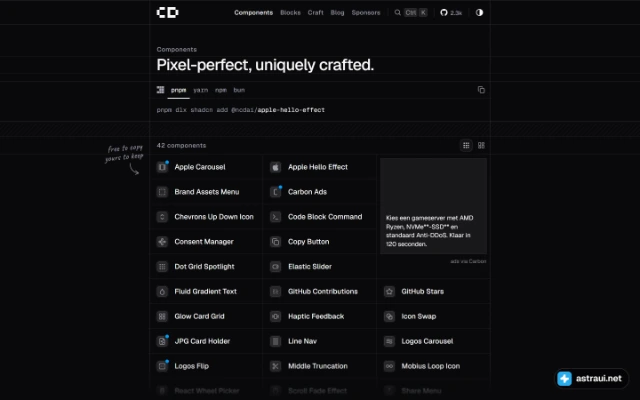Click the Logos Carousel icon

pos(389,341)
